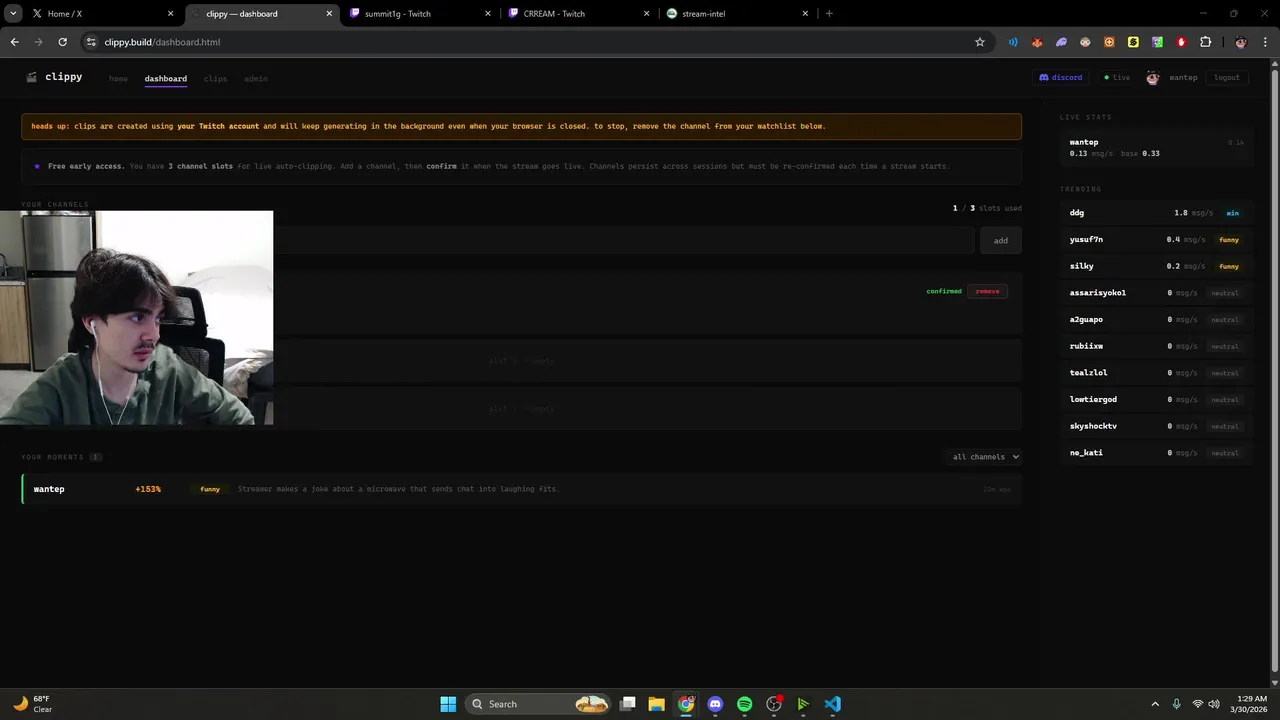
Task: Select tealzlol in trending list
Action: (x=1156, y=373)
